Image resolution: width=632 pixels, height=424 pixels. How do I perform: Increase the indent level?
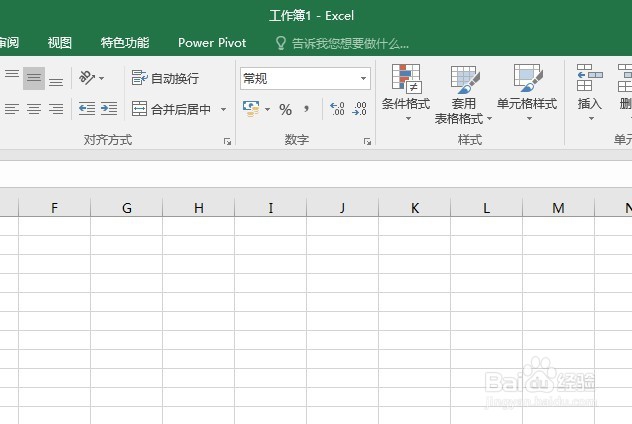point(109,109)
